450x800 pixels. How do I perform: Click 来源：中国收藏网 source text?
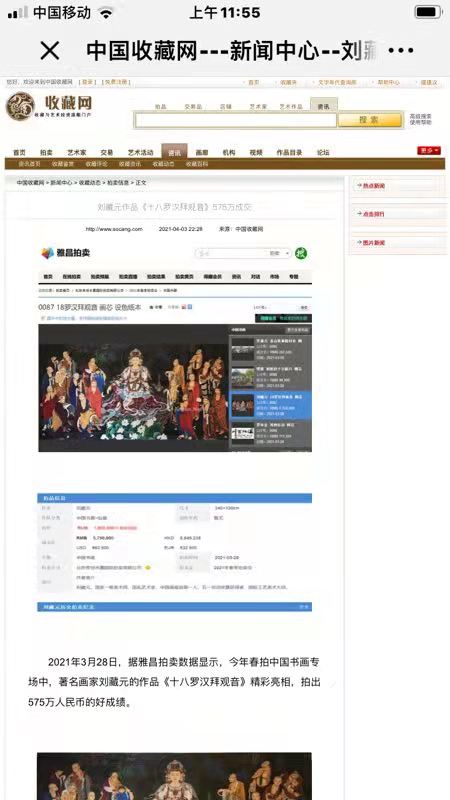tap(241, 229)
